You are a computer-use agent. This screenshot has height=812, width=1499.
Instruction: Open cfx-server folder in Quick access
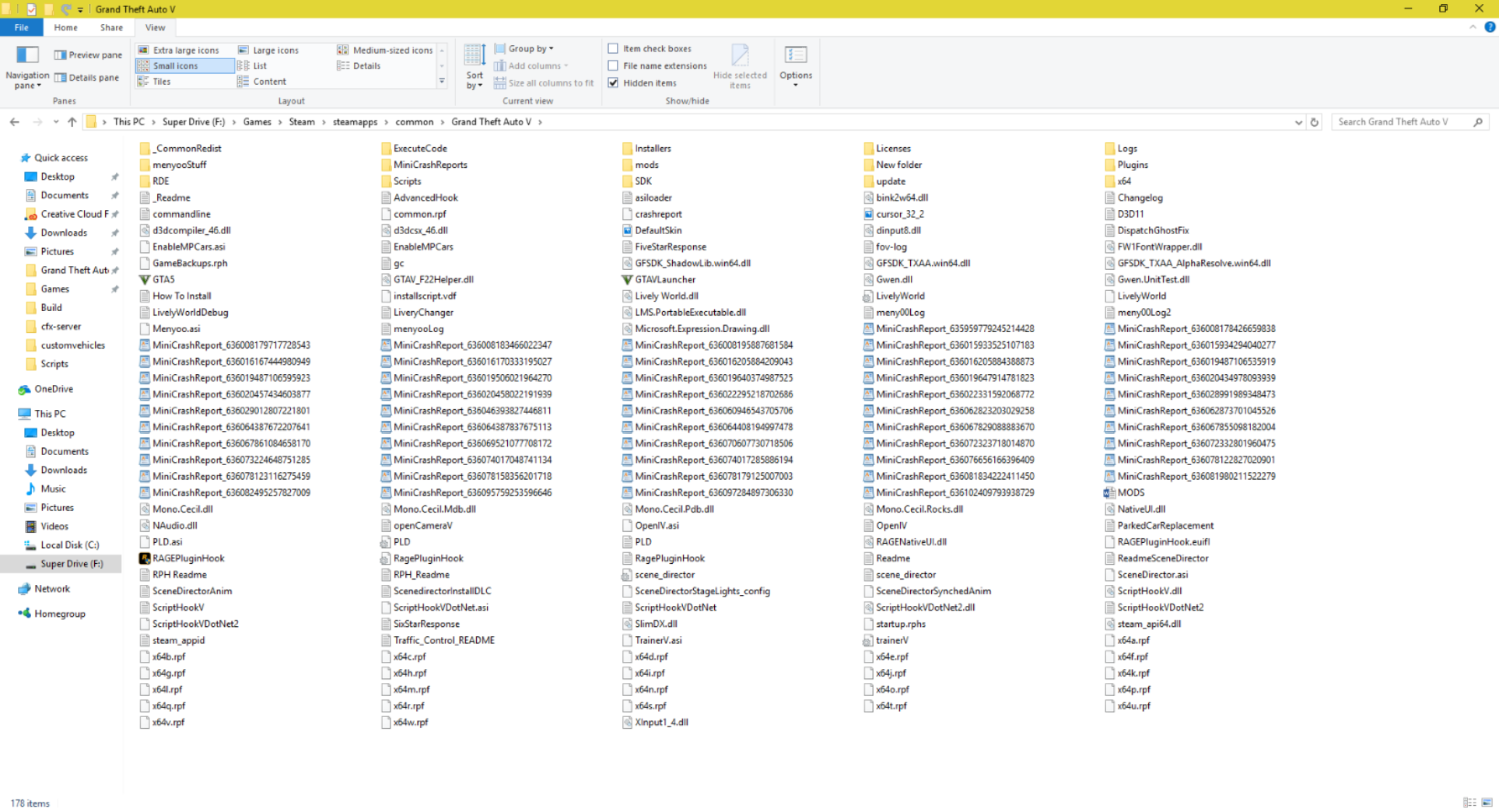61,327
